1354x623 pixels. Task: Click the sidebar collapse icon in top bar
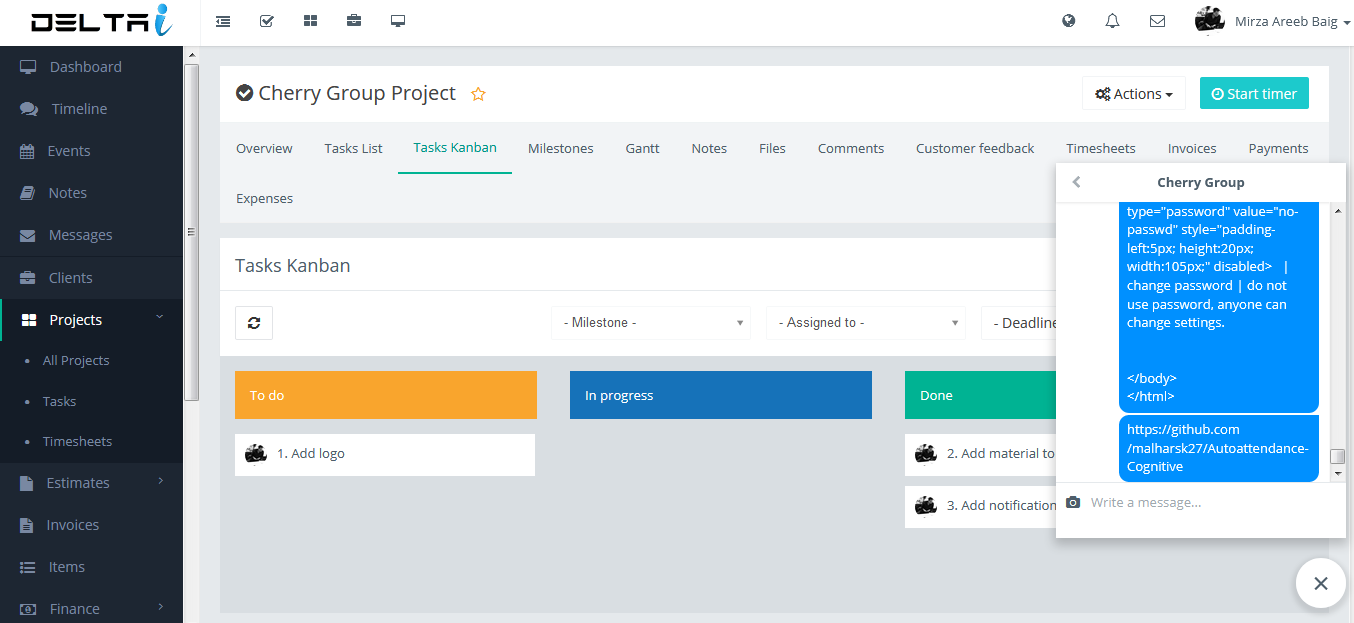tap(223, 21)
